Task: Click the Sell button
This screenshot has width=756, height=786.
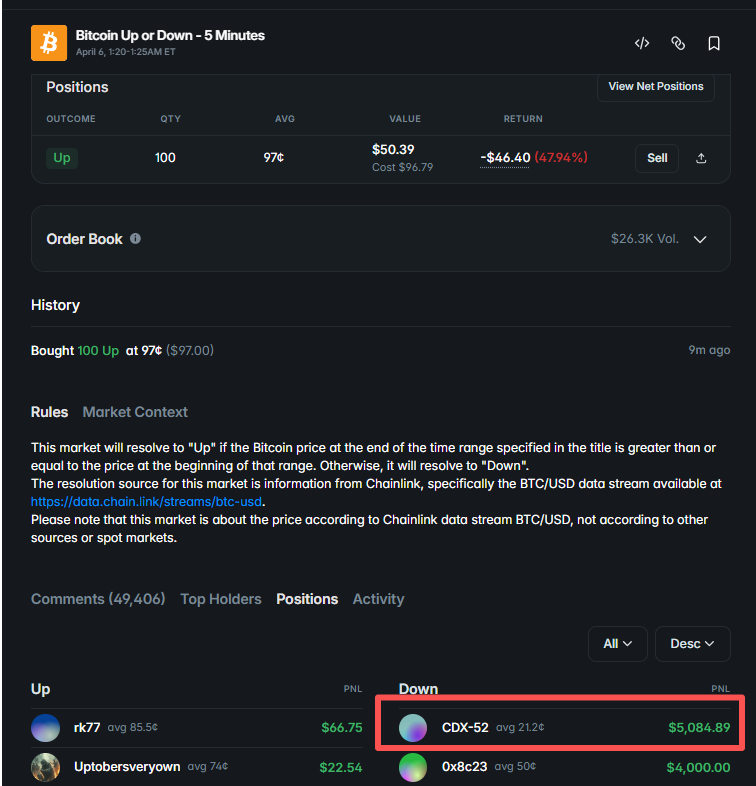Action: tap(657, 158)
